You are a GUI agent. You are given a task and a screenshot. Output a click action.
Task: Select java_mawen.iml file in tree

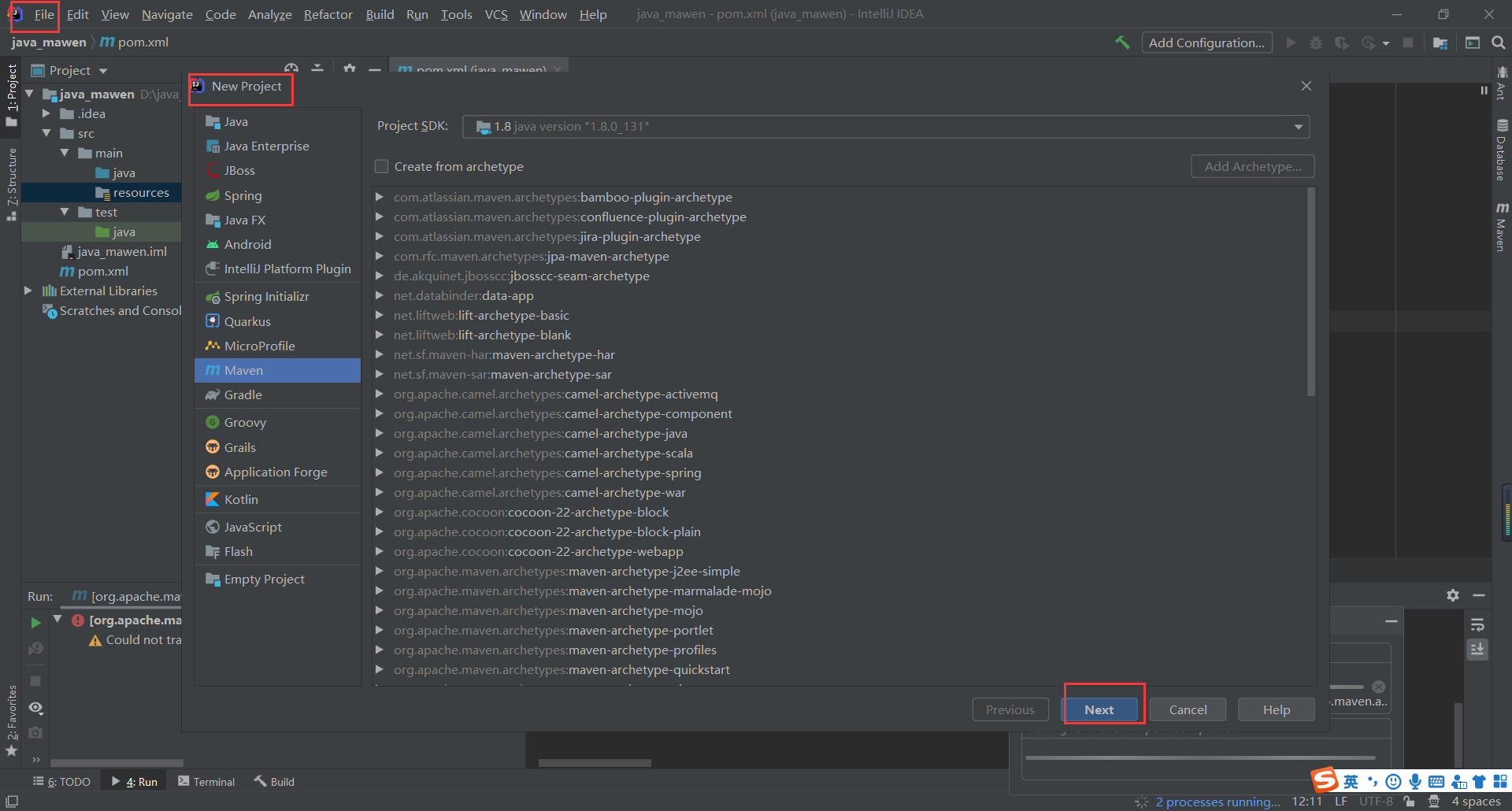(x=121, y=251)
